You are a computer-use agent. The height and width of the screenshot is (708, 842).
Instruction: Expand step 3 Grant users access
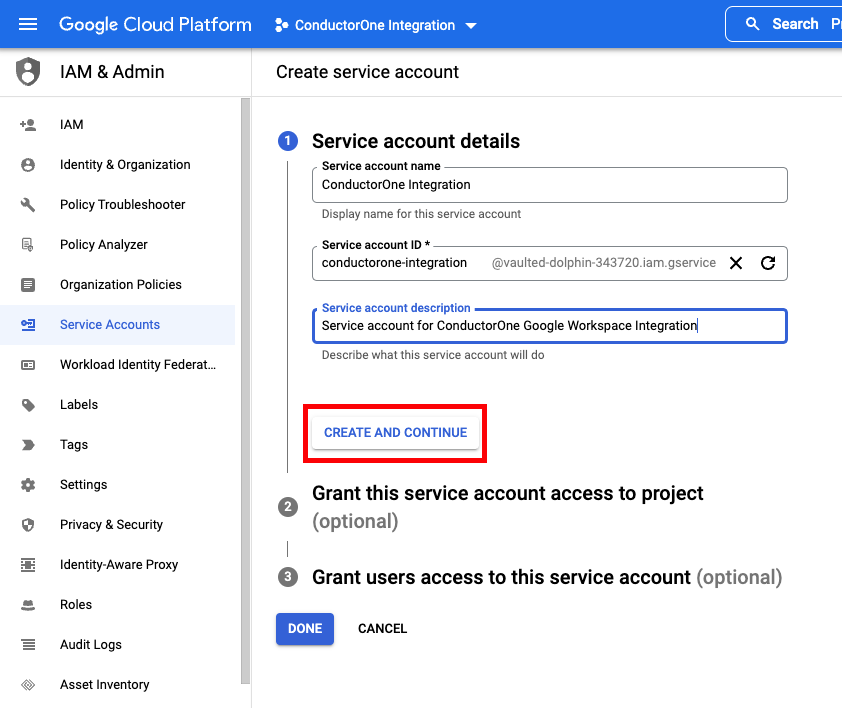[529, 577]
